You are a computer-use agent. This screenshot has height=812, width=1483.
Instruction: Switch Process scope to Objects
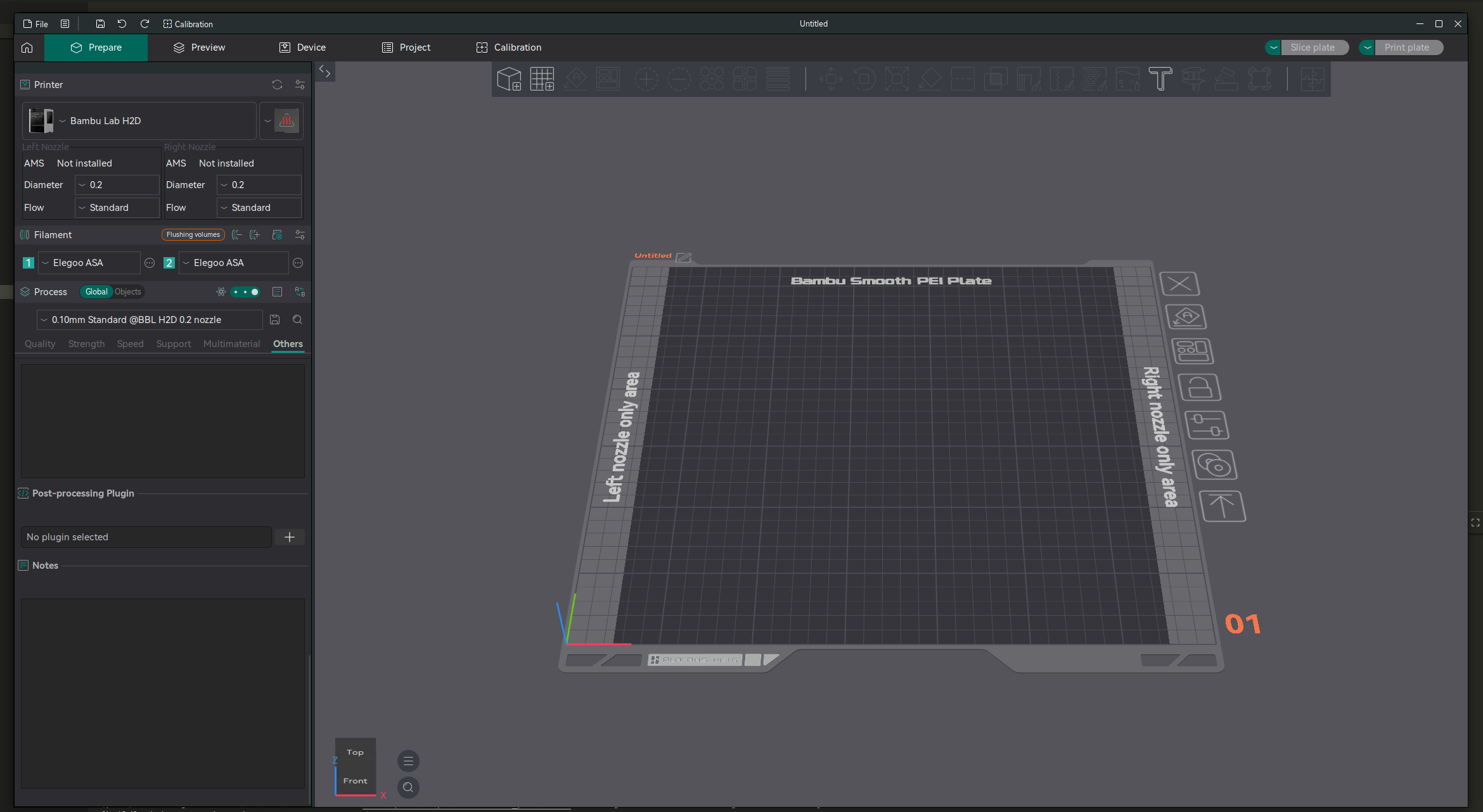[128, 292]
